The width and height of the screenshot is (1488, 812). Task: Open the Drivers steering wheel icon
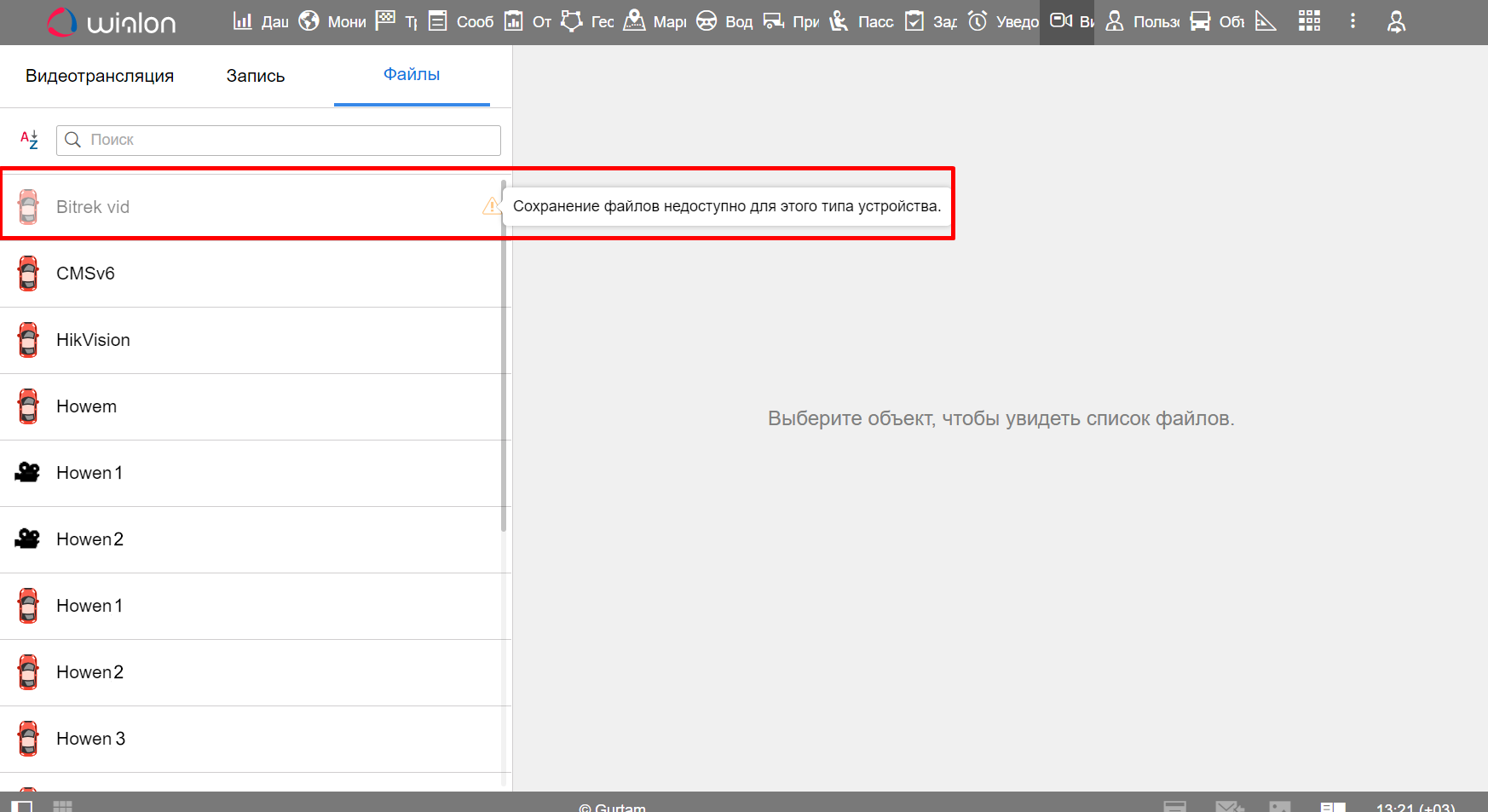tap(707, 21)
